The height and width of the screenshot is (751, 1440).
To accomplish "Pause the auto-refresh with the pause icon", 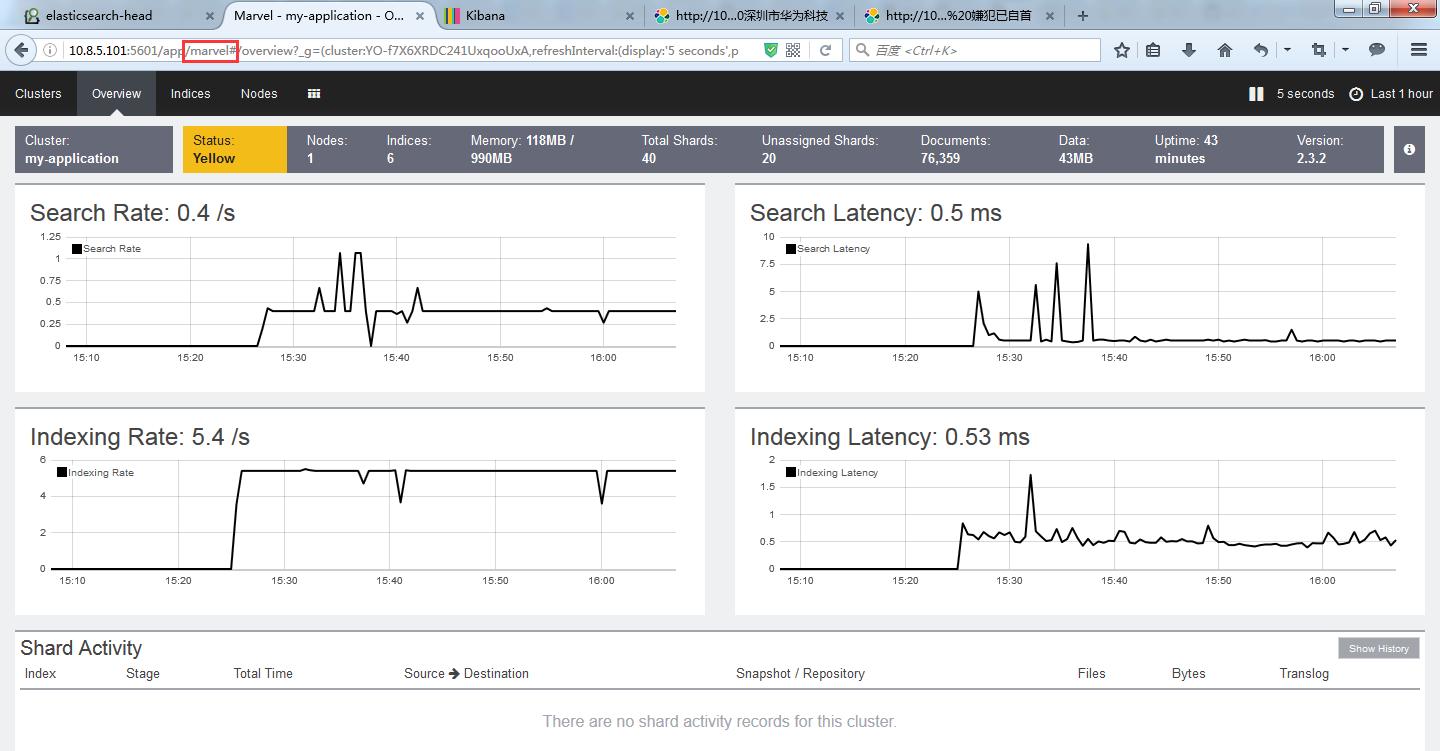I will (1256, 94).
